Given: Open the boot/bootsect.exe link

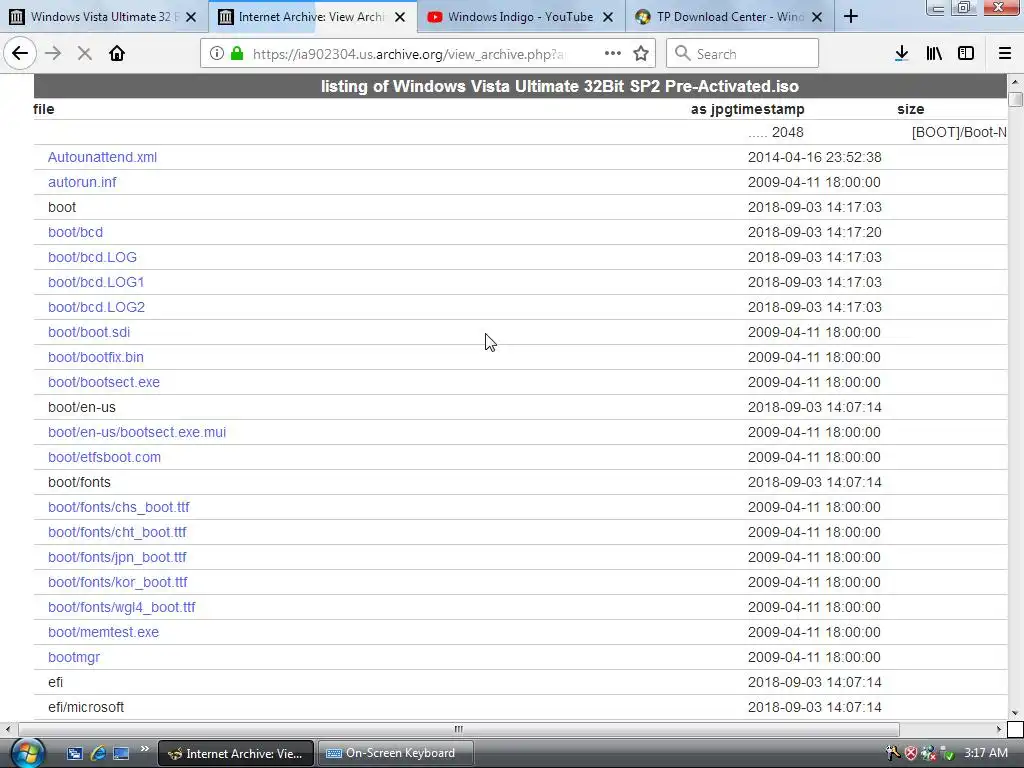Looking at the screenshot, I should click(103, 382).
